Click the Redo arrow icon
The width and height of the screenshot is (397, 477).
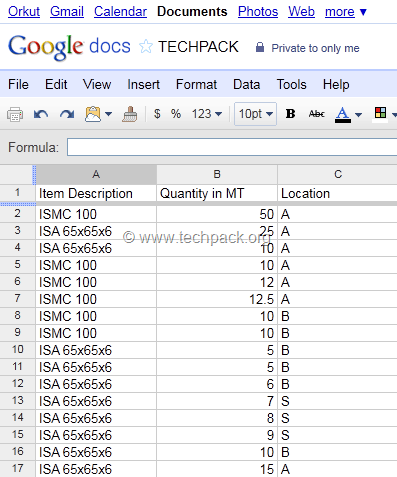point(67,114)
